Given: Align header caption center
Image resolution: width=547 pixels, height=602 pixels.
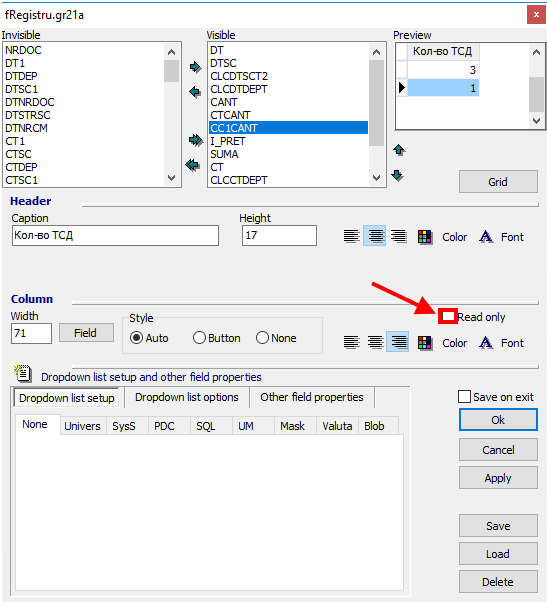Looking at the screenshot, I should pyautogui.click(x=375, y=236).
